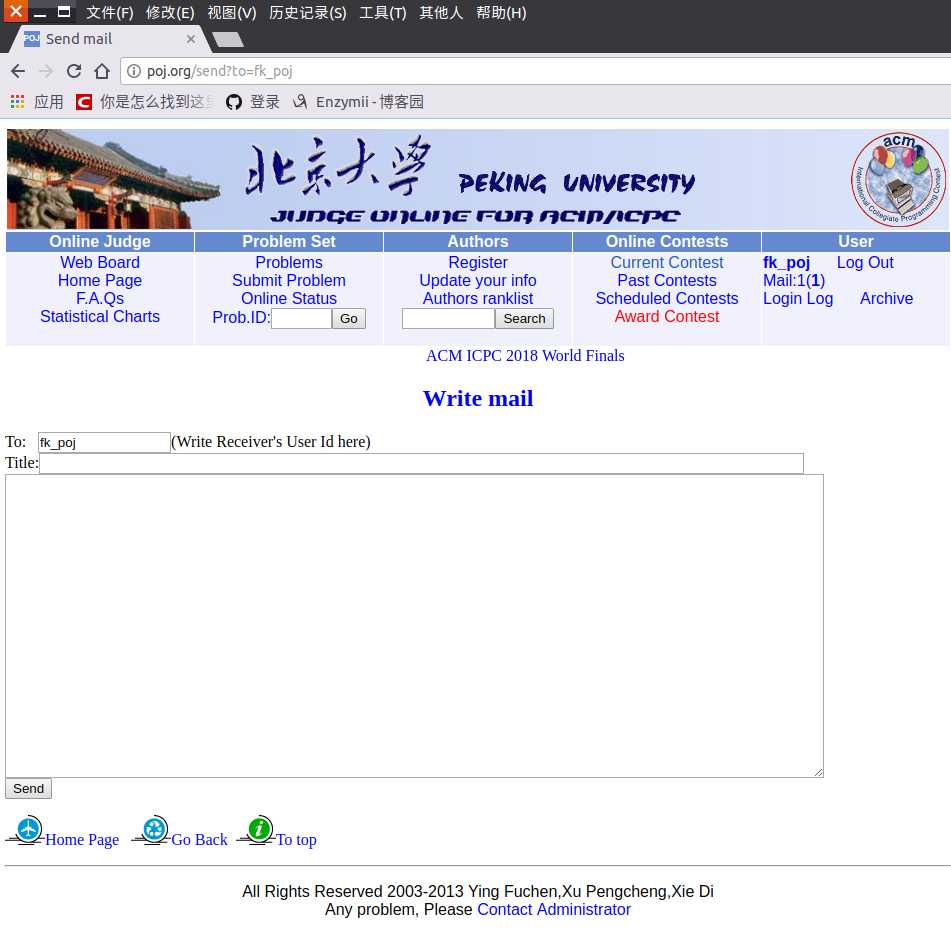
Task: Click the To receiver field
Action: point(104,442)
